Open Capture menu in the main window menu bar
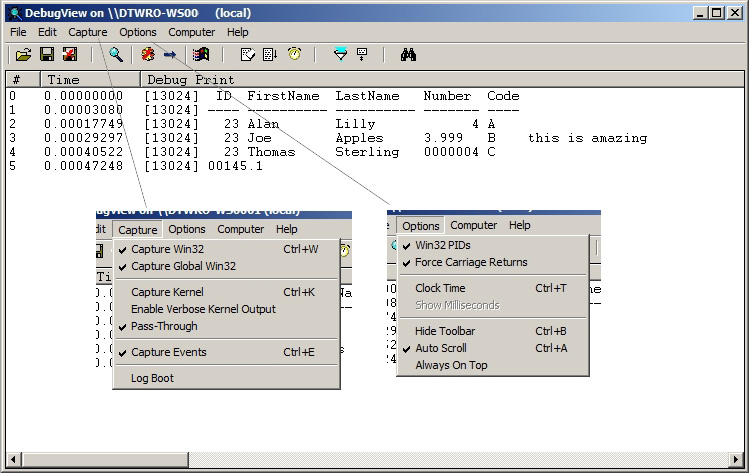This screenshot has width=749, height=473. pos(88,32)
